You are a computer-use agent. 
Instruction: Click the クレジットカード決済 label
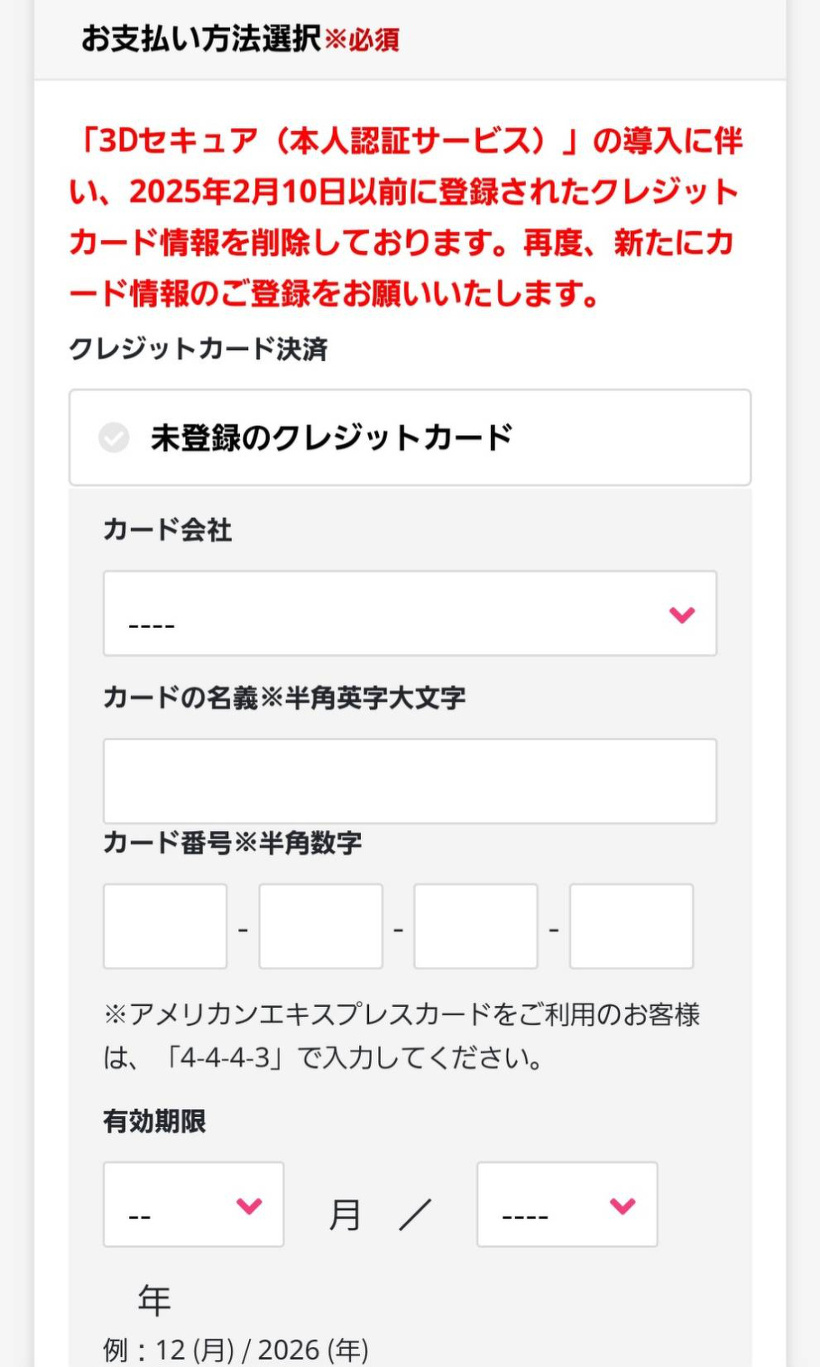click(x=198, y=349)
